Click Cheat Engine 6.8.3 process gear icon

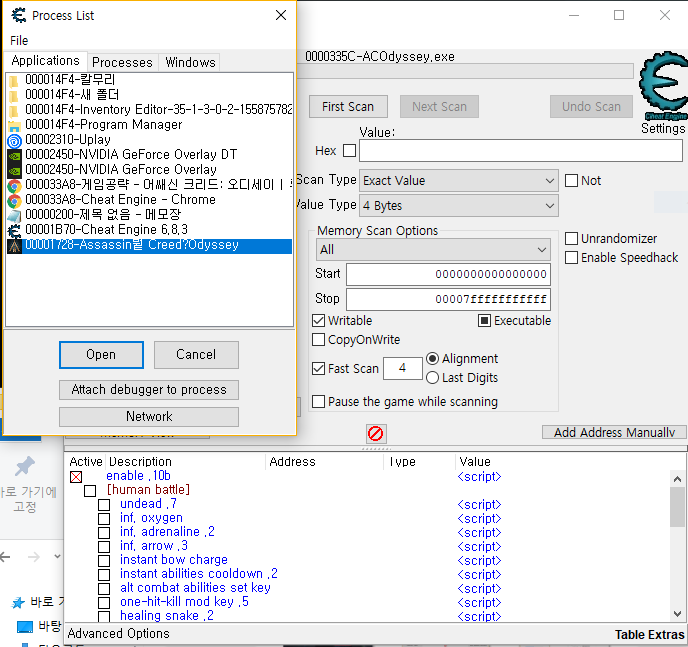pyautogui.click(x=14, y=231)
